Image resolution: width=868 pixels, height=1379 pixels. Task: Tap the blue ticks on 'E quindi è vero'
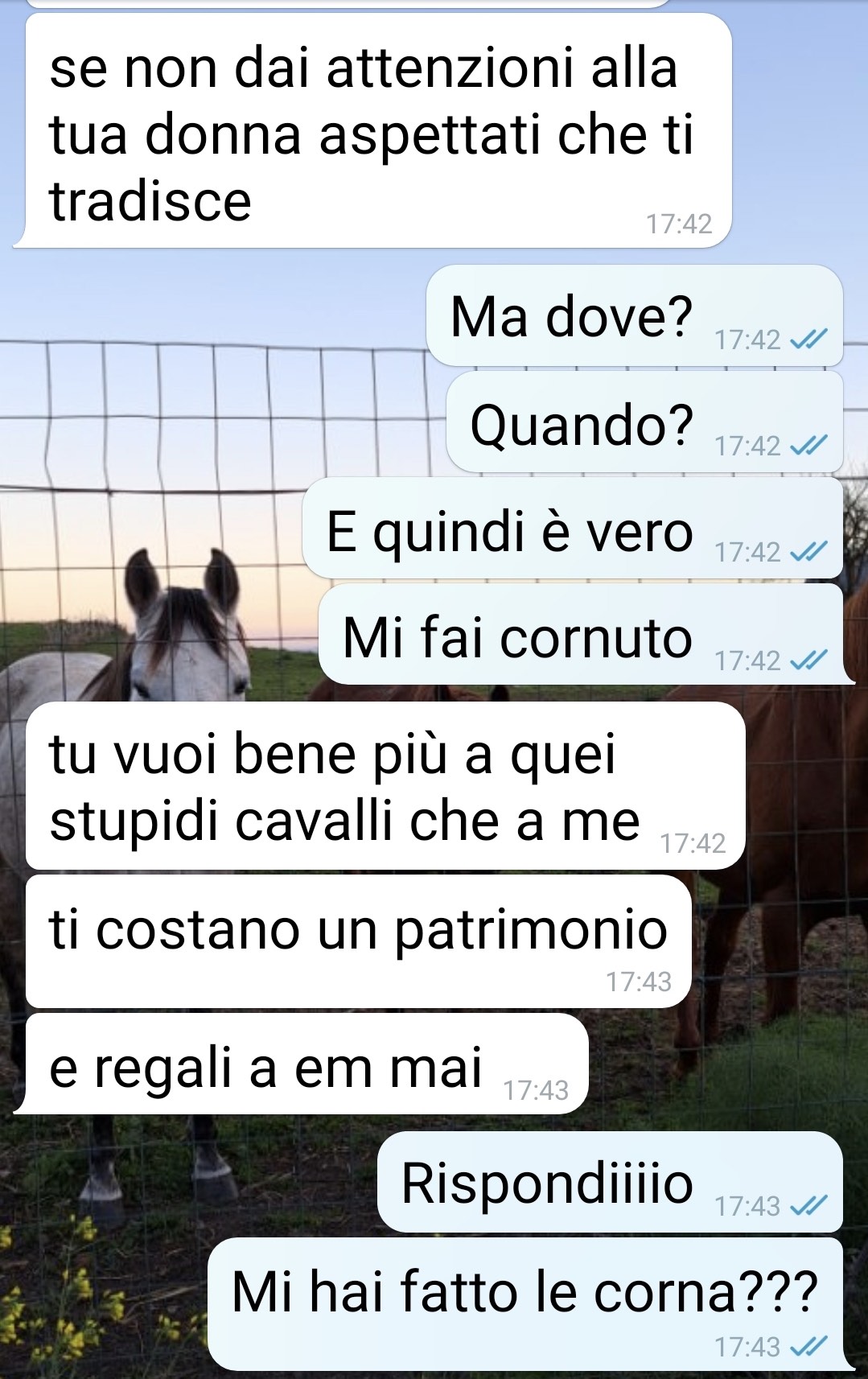point(808,552)
